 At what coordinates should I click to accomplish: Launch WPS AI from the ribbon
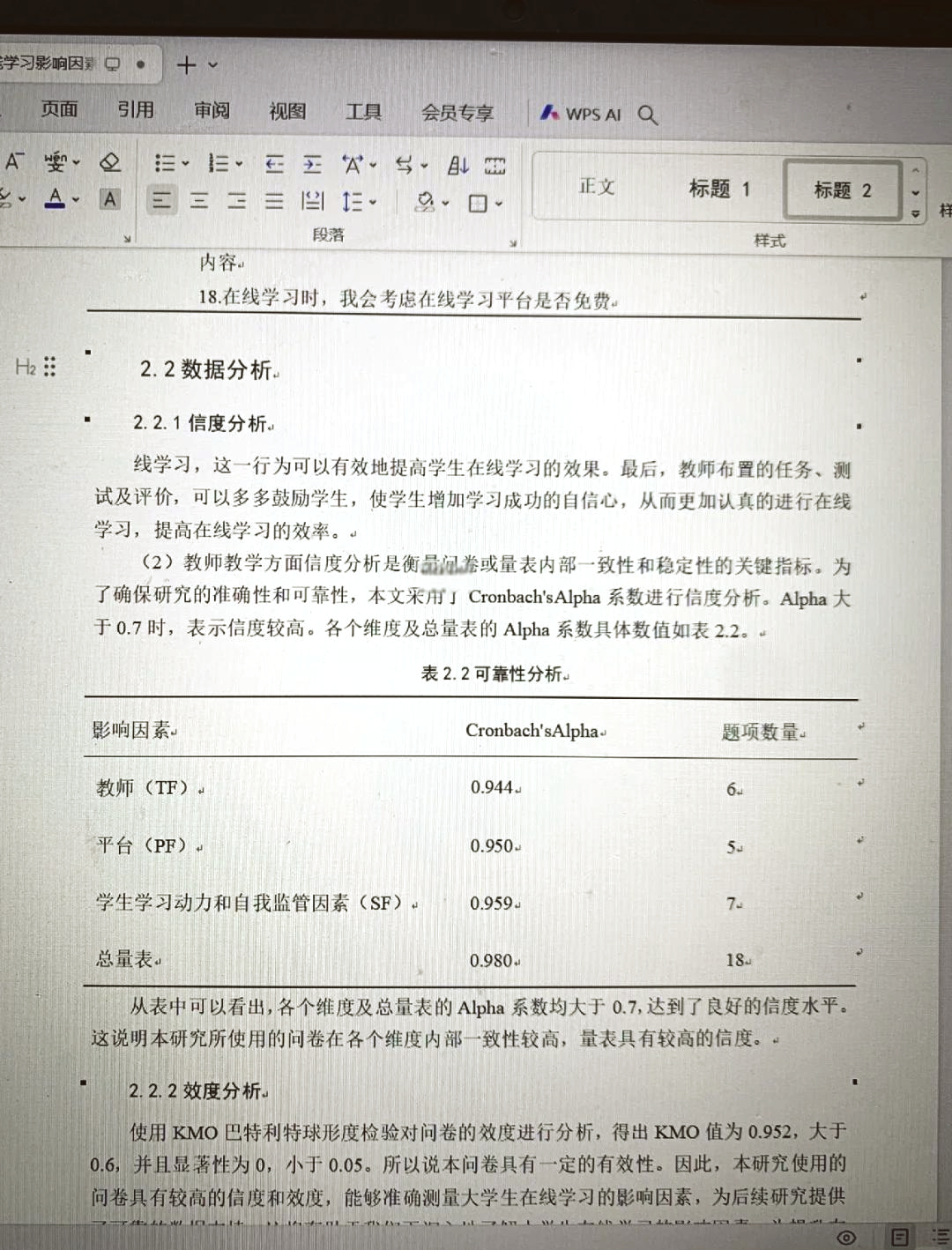[580, 115]
